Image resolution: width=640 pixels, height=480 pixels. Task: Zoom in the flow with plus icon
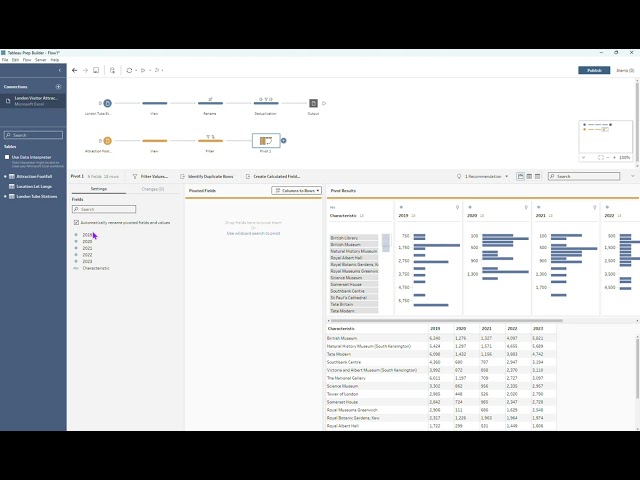pyautogui.click(x=614, y=158)
